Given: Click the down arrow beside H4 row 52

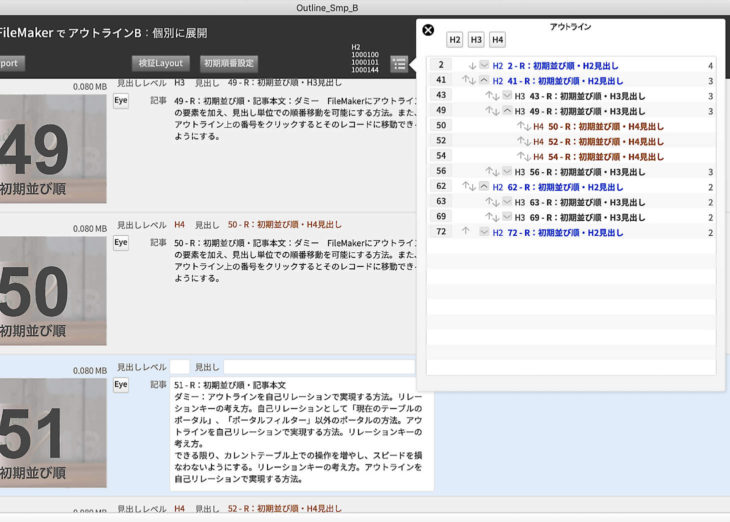Looking at the screenshot, I should click(527, 142).
